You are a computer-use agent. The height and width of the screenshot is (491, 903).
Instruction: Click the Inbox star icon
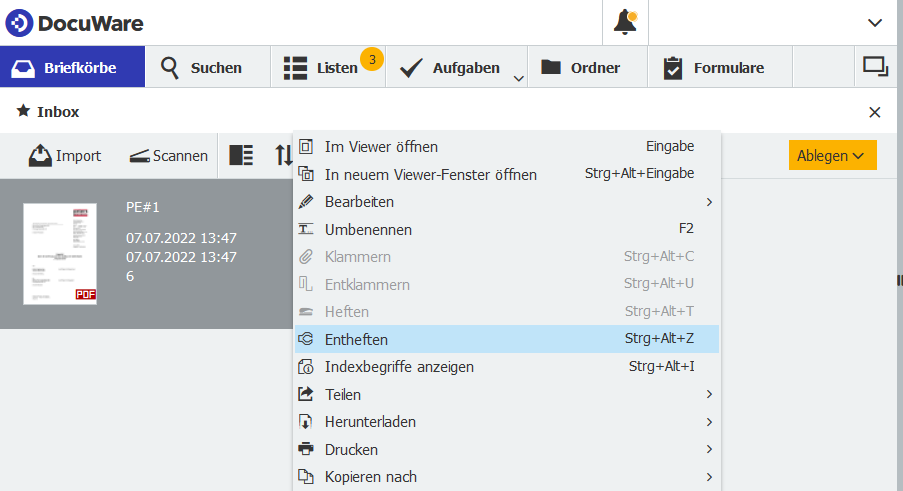(23, 111)
